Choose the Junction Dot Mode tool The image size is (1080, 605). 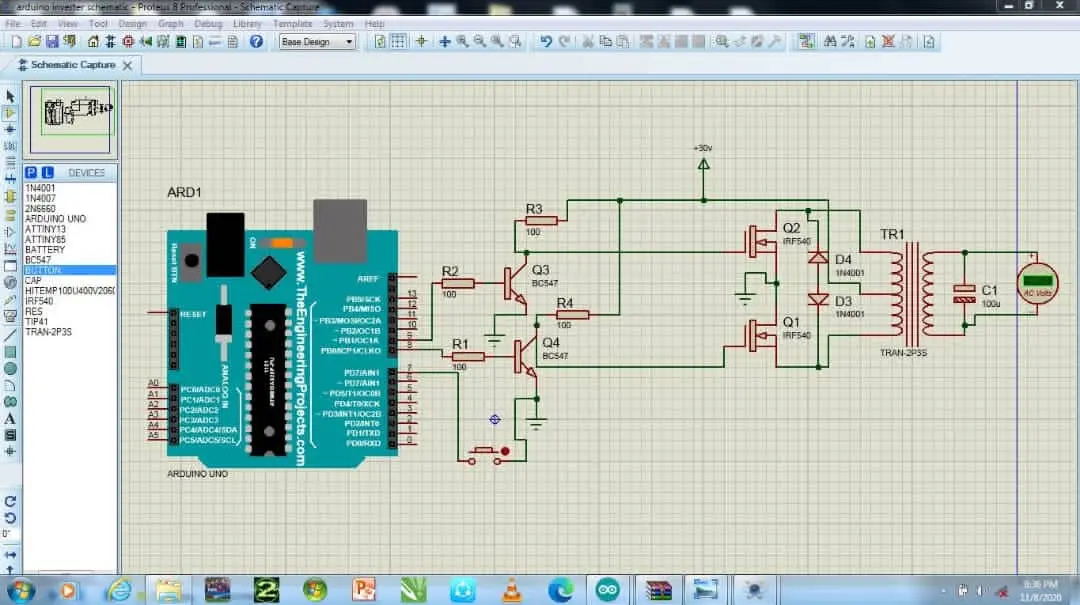(10, 129)
